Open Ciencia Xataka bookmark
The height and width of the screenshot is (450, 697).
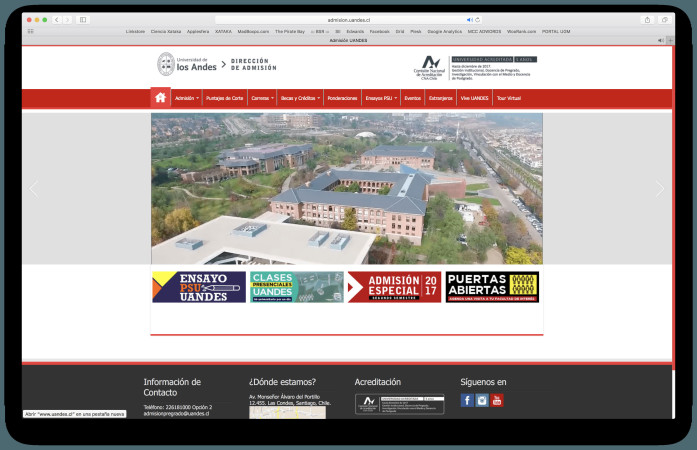pos(166,32)
